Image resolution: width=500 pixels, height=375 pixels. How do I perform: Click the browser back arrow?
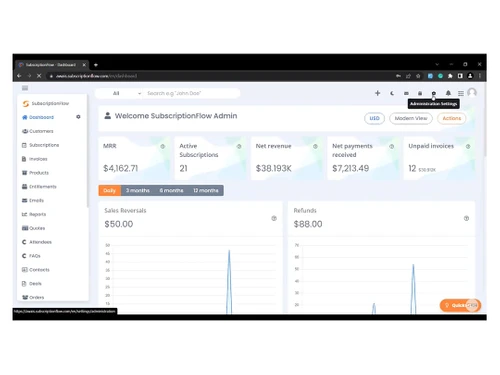[x=19, y=76]
